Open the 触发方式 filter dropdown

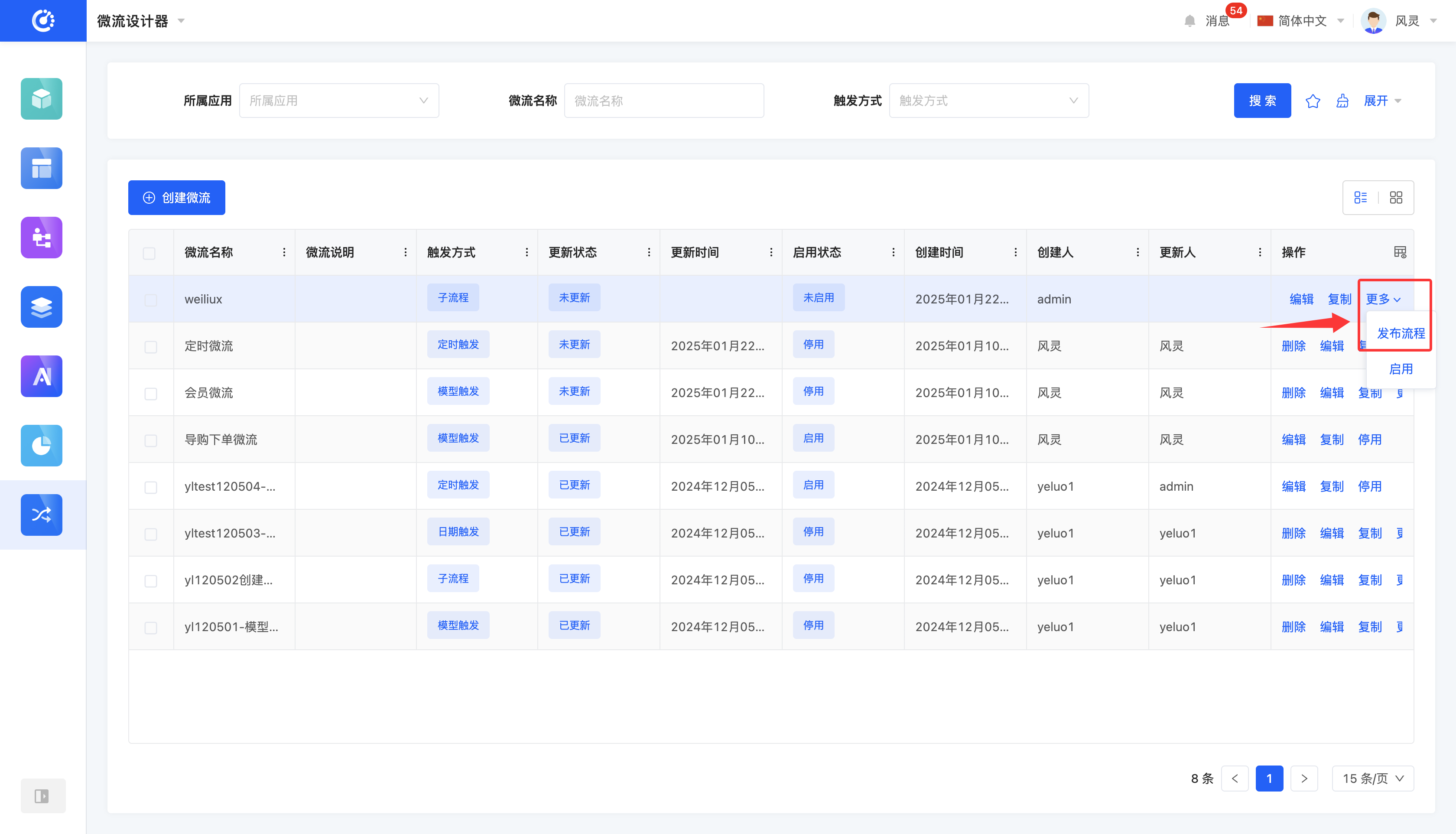(988, 101)
